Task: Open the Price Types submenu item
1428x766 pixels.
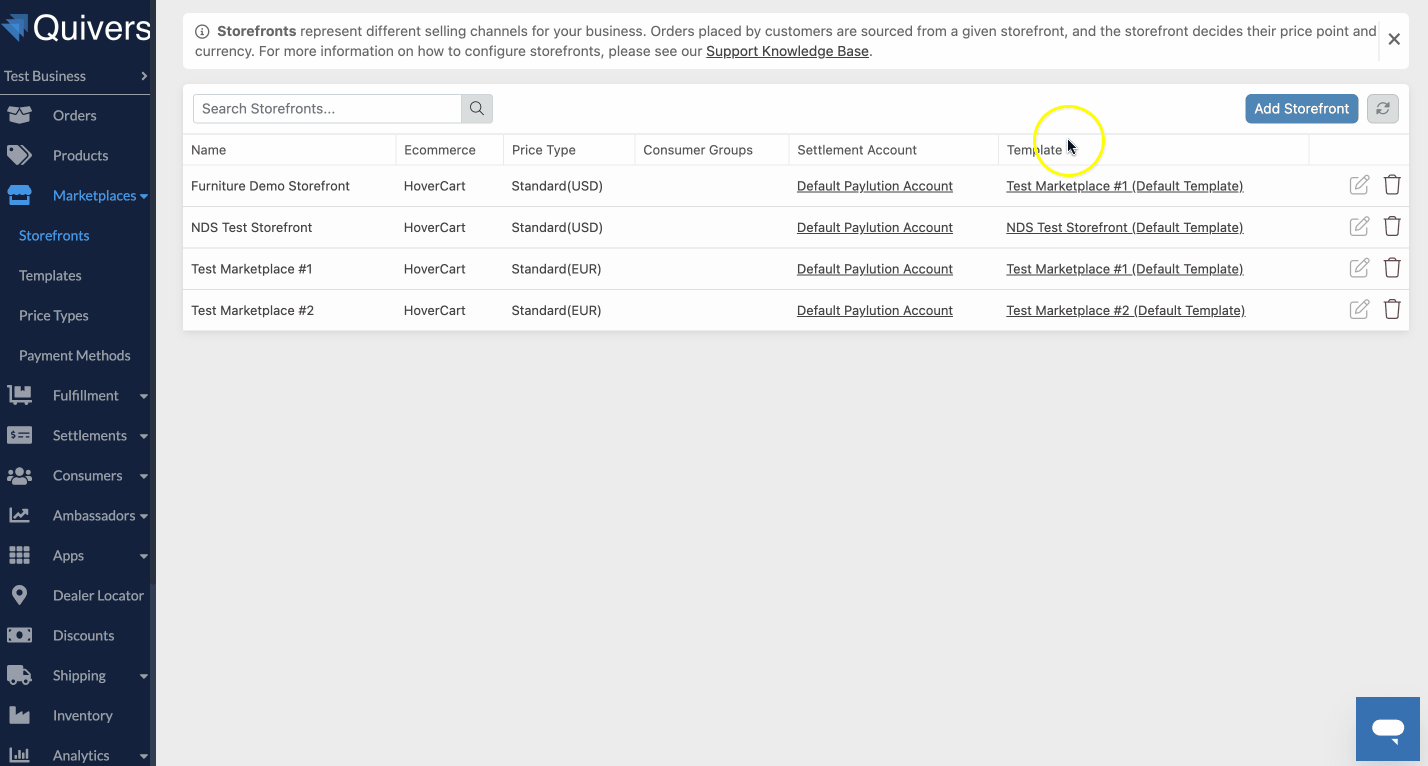Action: [54, 316]
